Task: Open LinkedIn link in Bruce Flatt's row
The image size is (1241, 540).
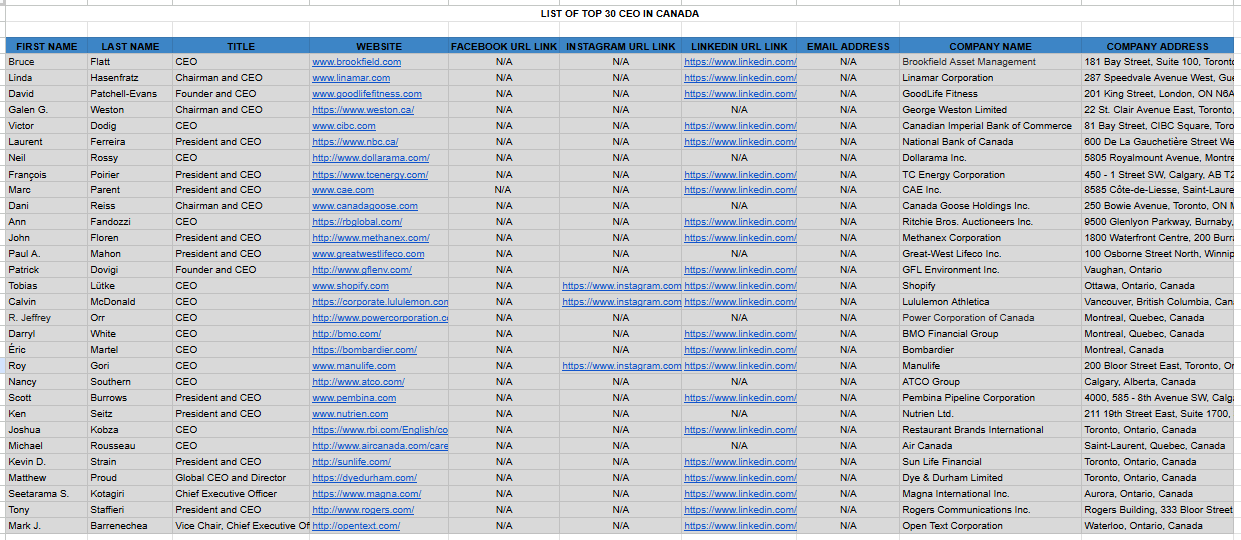Action: point(740,62)
